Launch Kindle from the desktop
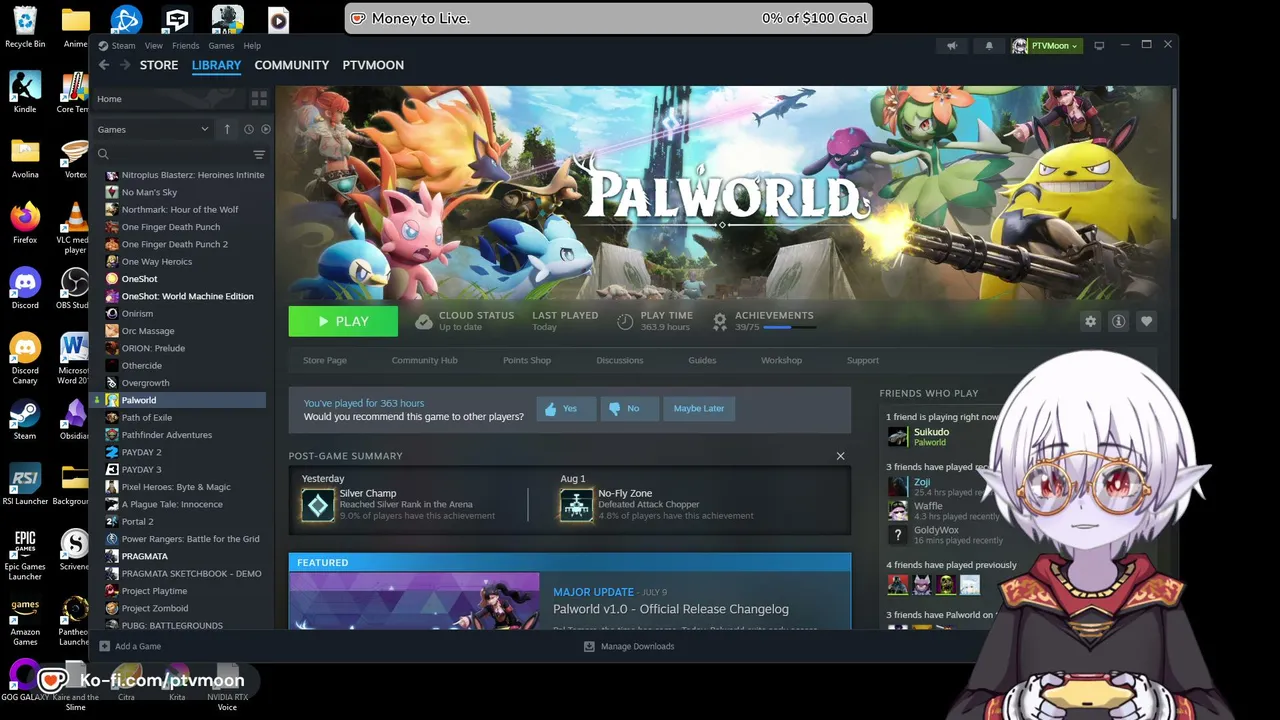Screen dimensions: 1280x720 pyautogui.click(x=25, y=92)
